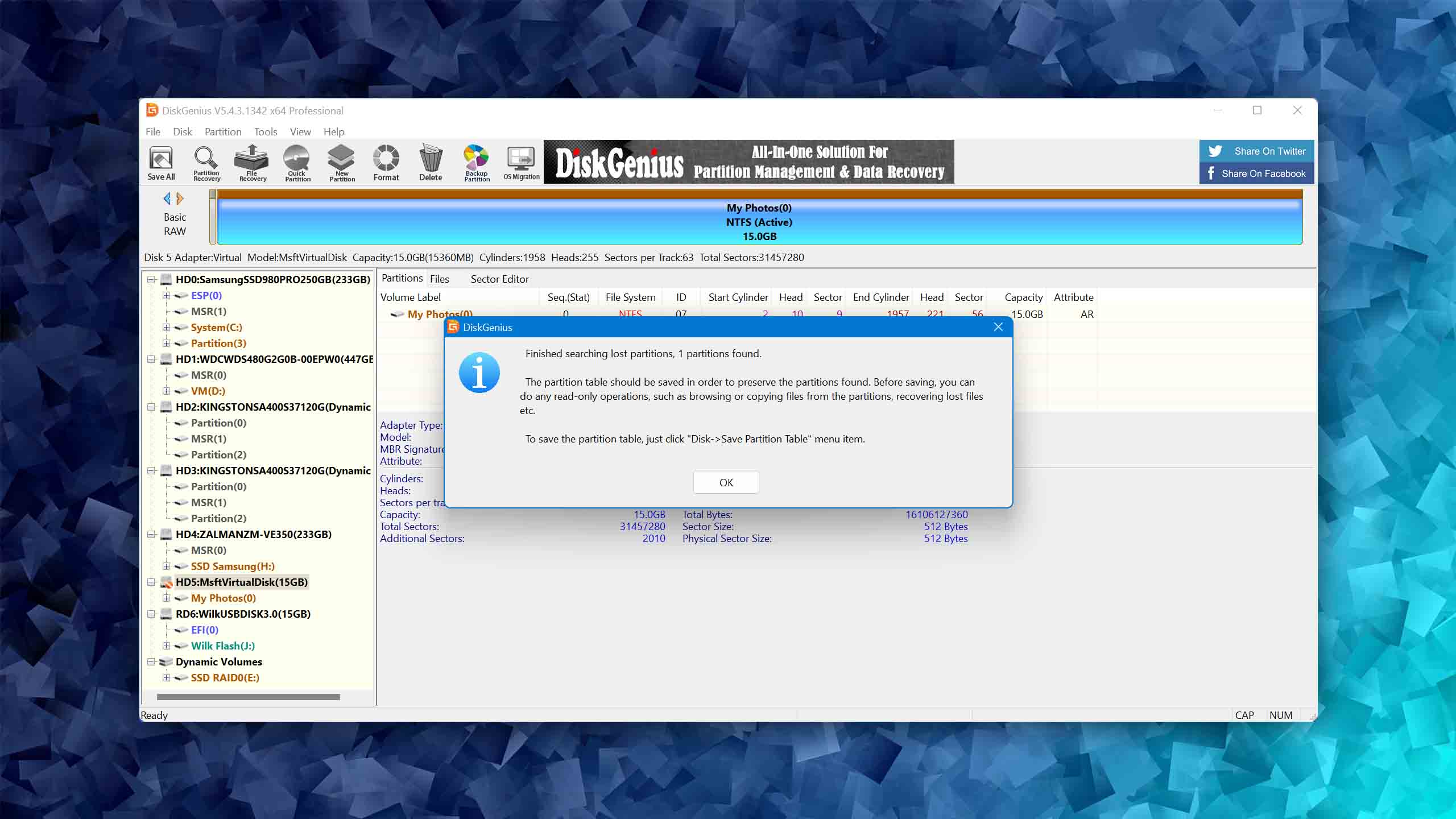Viewport: 1456px width, 819px height.
Task: Select the My Photos(0) row in table
Action: [x=737, y=314]
